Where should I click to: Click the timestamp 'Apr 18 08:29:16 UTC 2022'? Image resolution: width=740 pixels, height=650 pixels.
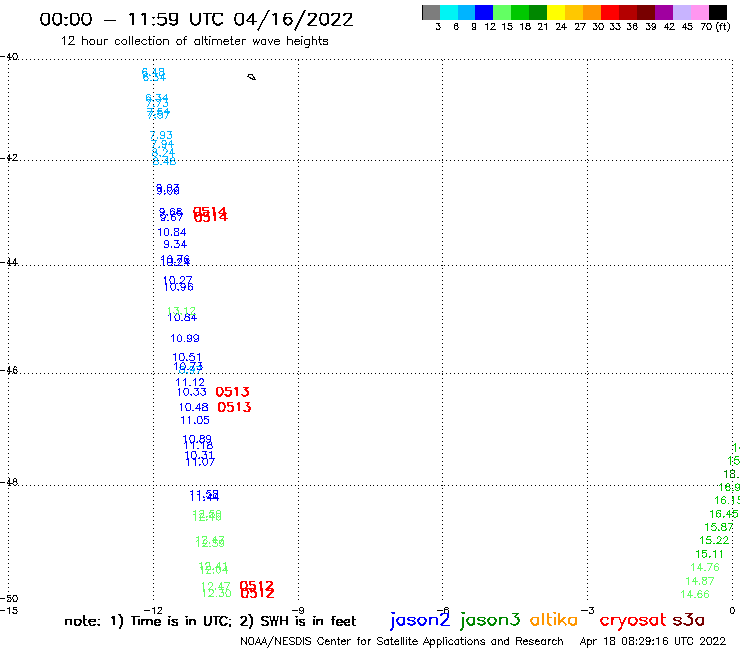[653, 641]
